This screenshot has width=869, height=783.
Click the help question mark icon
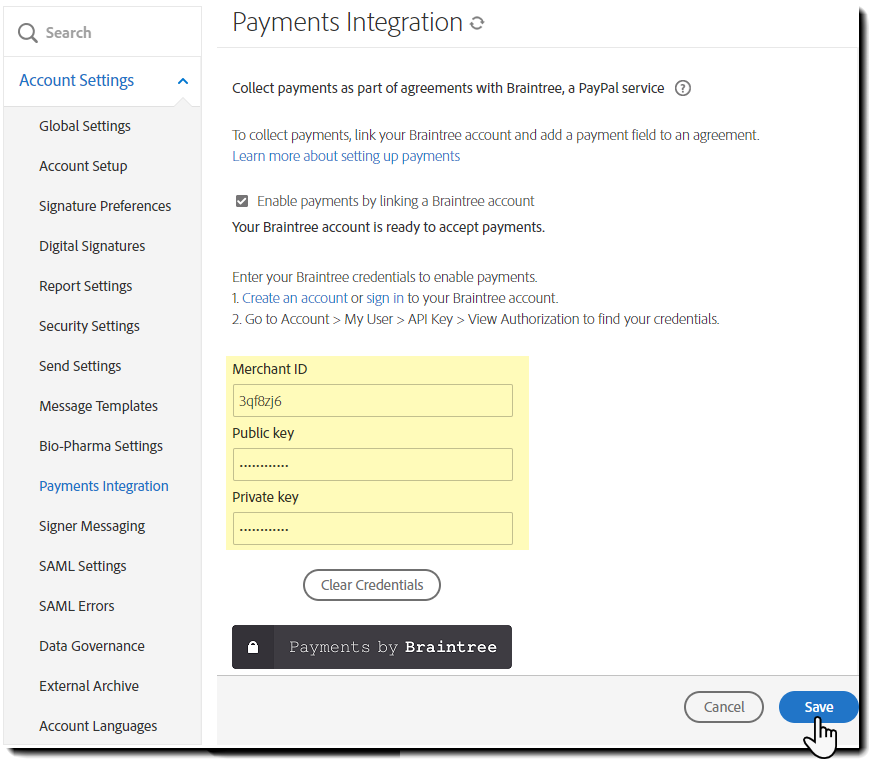[x=683, y=88]
